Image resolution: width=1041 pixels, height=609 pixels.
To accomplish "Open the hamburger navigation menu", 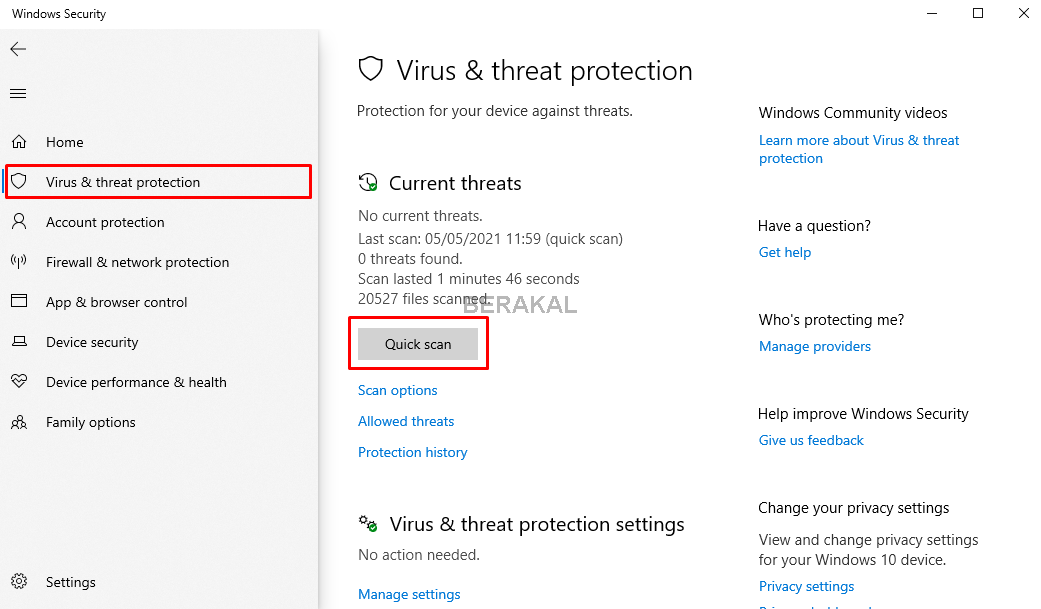I will click(18, 94).
